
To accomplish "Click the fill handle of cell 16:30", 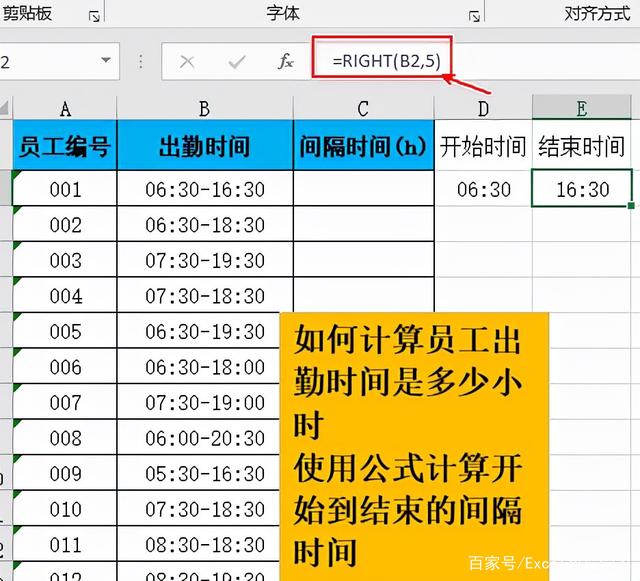I will (631, 205).
